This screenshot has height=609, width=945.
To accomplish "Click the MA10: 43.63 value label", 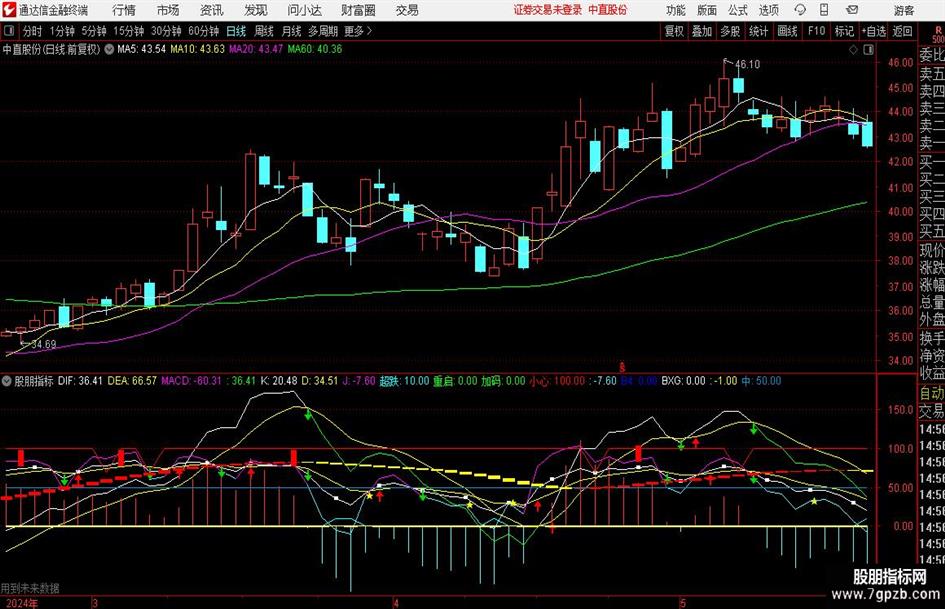I will pyautogui.click(x=198, y=49).
